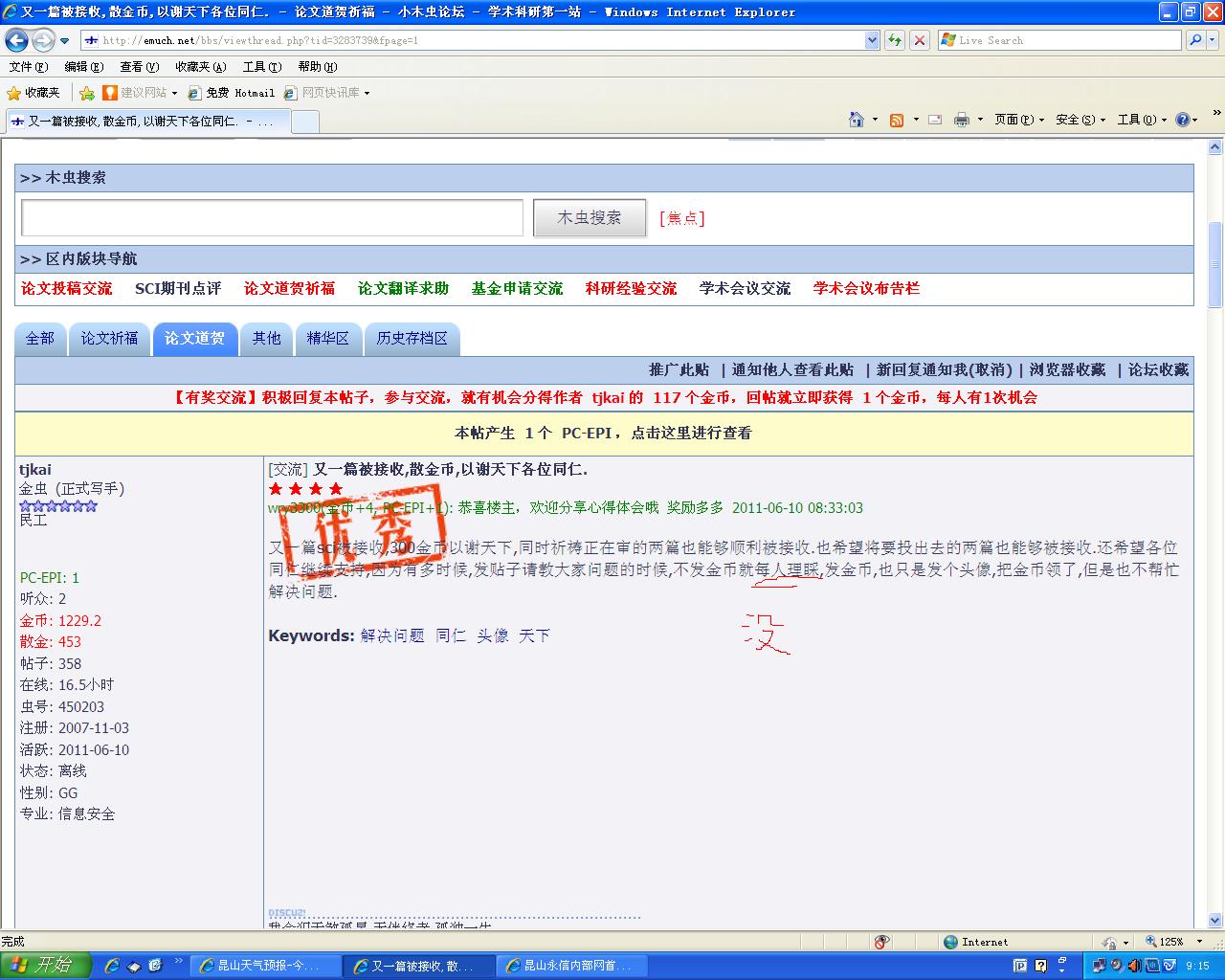The image size is (1225, 980).
Task: Go back with the IE Back arrow
Action: [x=16, y=40]
